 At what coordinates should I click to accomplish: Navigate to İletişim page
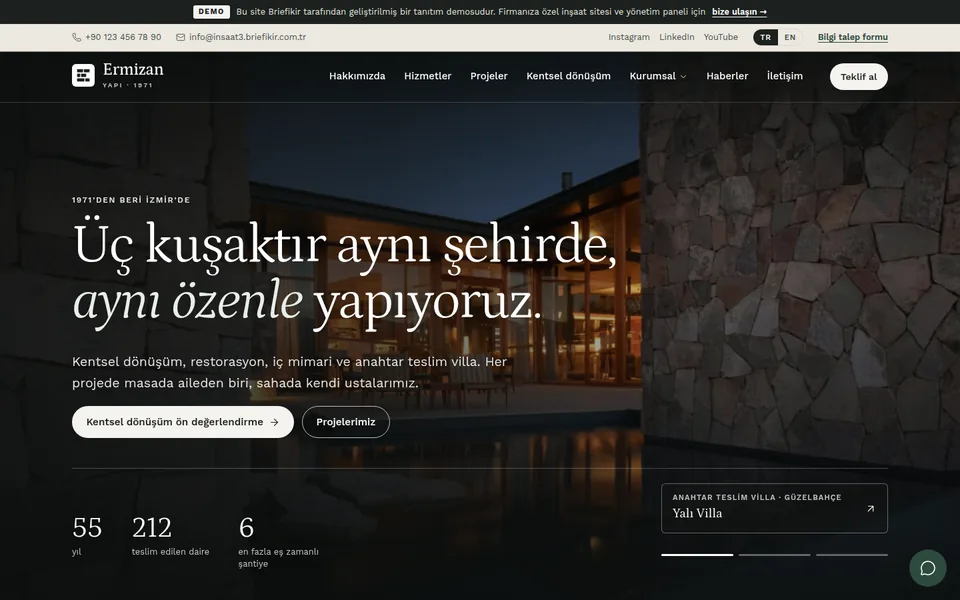pyautogui.click(x=784, y=76)
